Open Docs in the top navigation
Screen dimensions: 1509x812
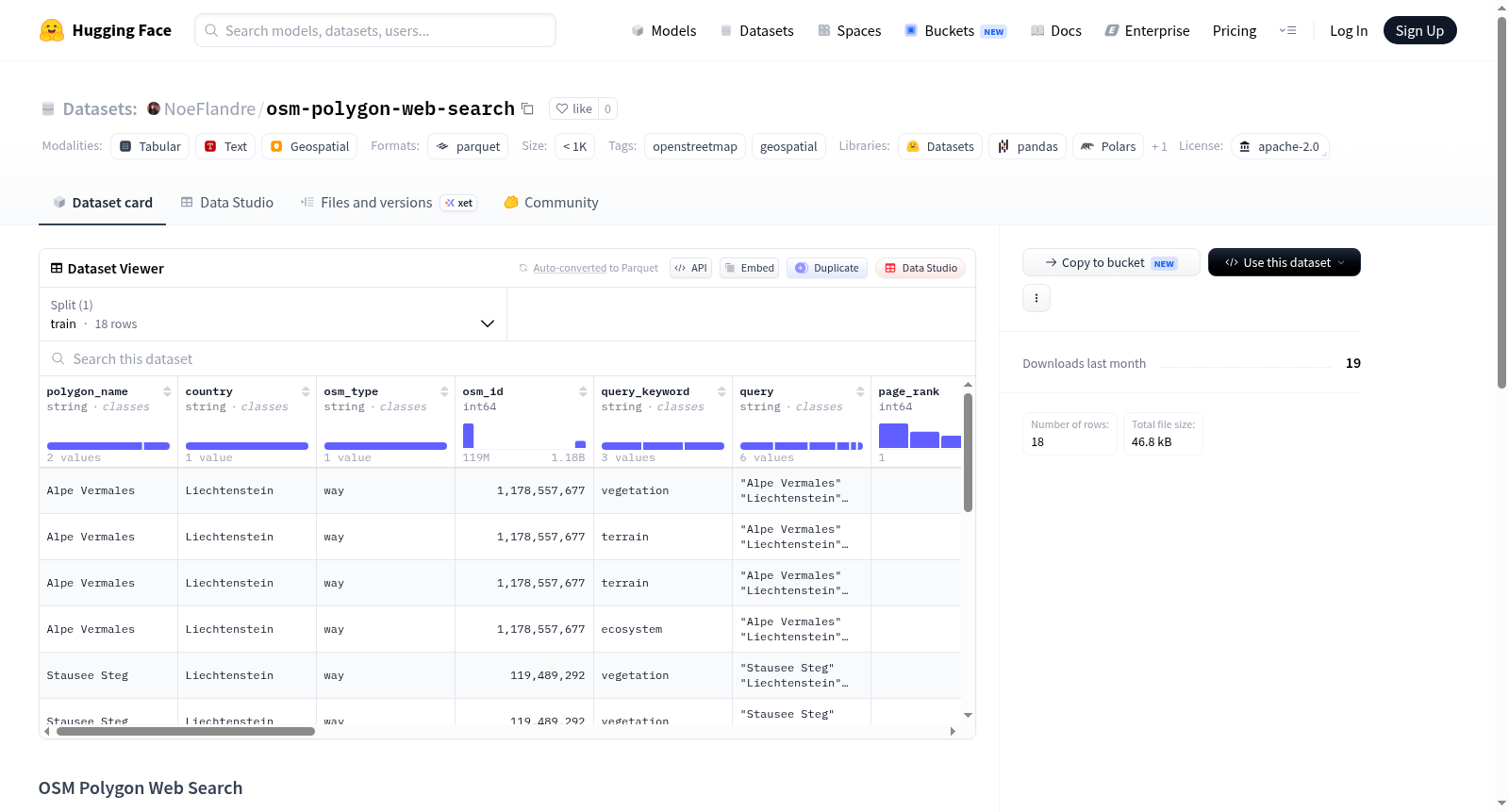click(1055, 30)
